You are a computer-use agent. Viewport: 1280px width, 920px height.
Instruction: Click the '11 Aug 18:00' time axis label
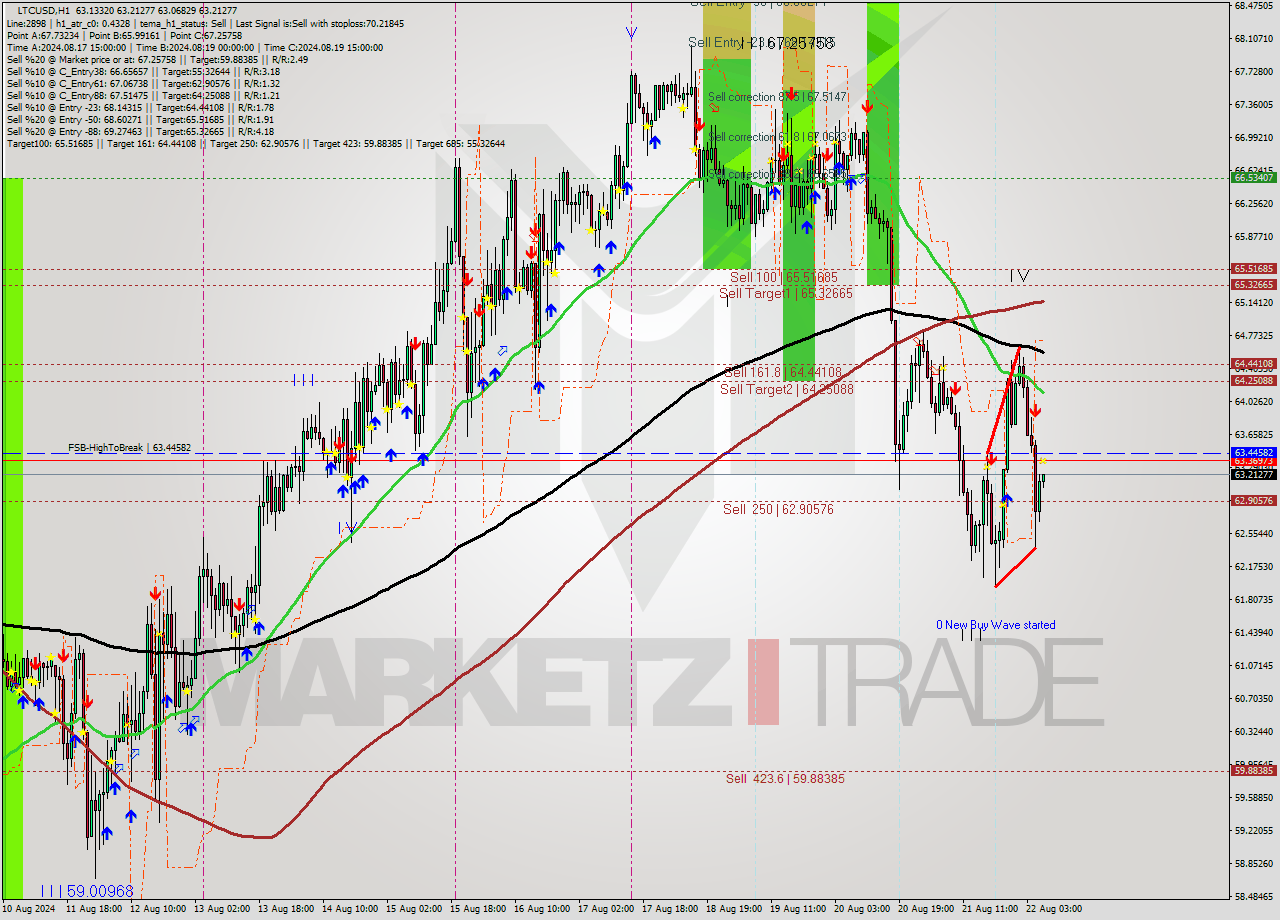tap(95, 909)
